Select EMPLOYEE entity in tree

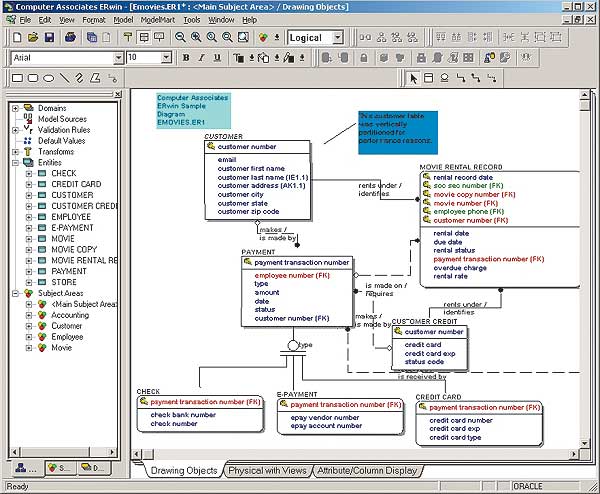tap(71, 217)
